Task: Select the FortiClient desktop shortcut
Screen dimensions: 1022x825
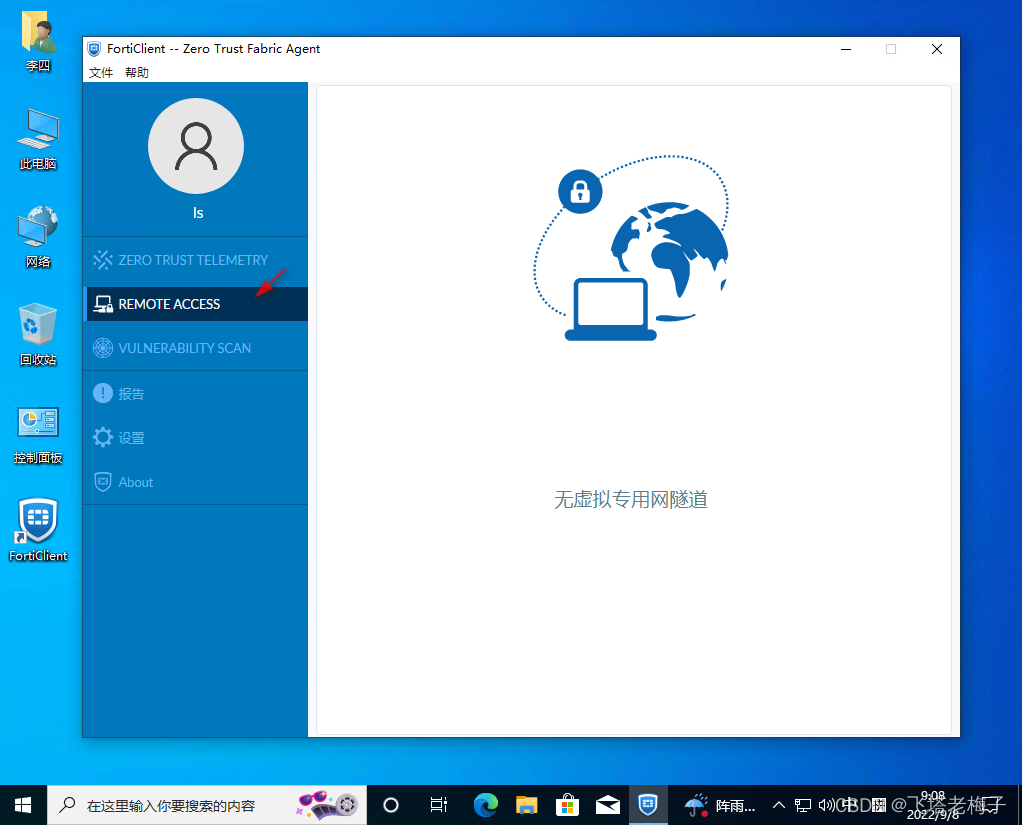Action: (38, 530)
